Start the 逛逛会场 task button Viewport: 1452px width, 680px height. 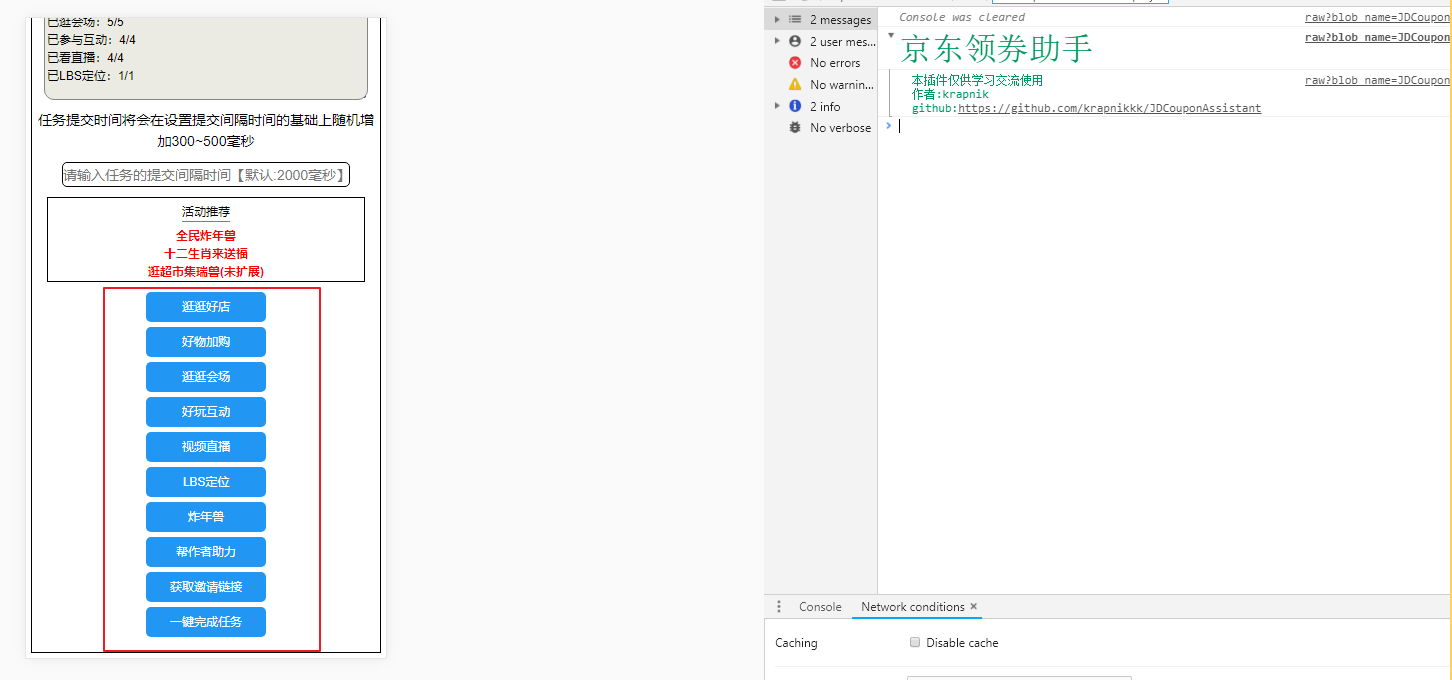(x=206, y=377)
